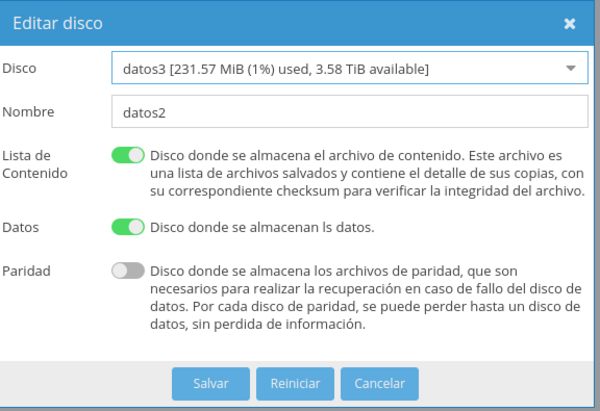The image size is (600, 411).
Task: Turn off the Datos switch
Action: click(128, 227)
